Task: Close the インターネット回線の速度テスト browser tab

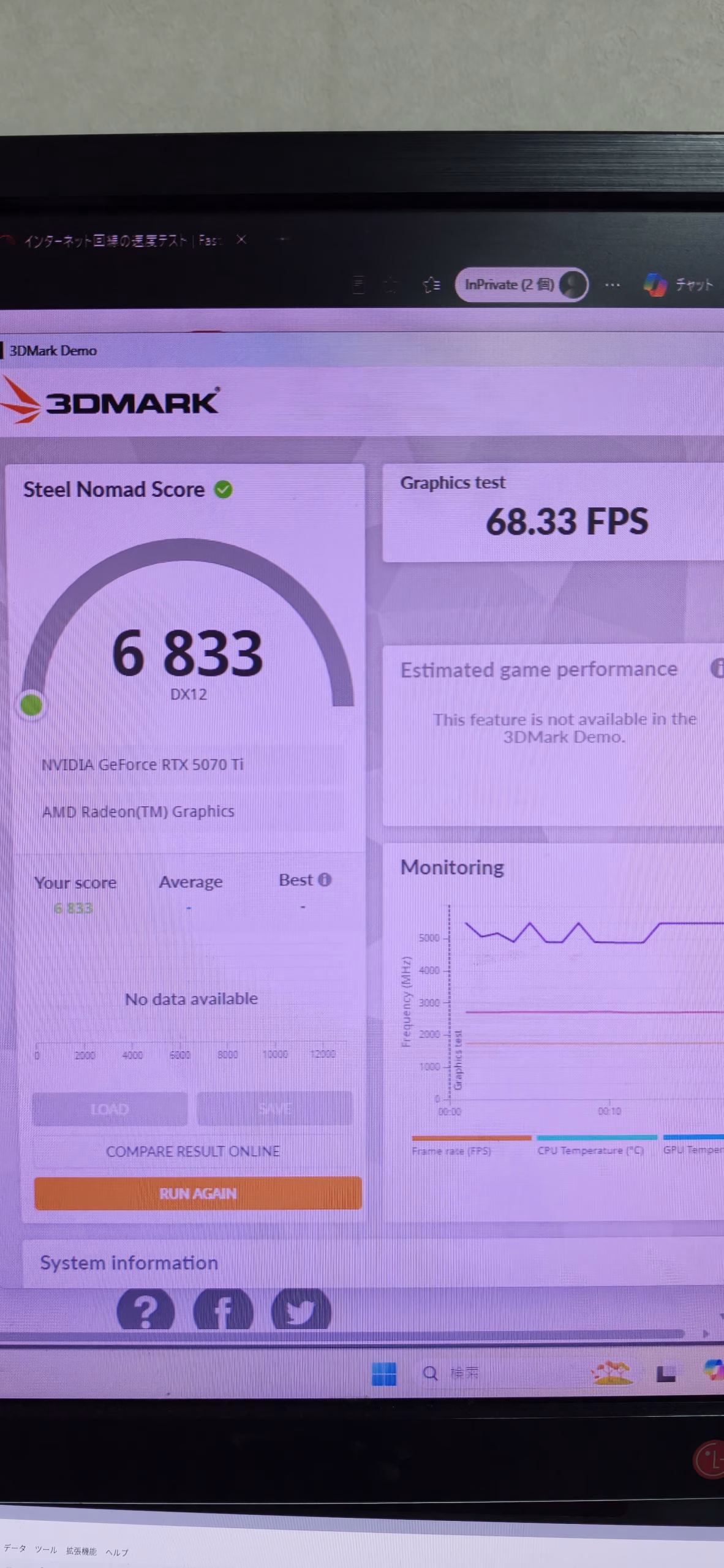Action: tap(241, 239)
